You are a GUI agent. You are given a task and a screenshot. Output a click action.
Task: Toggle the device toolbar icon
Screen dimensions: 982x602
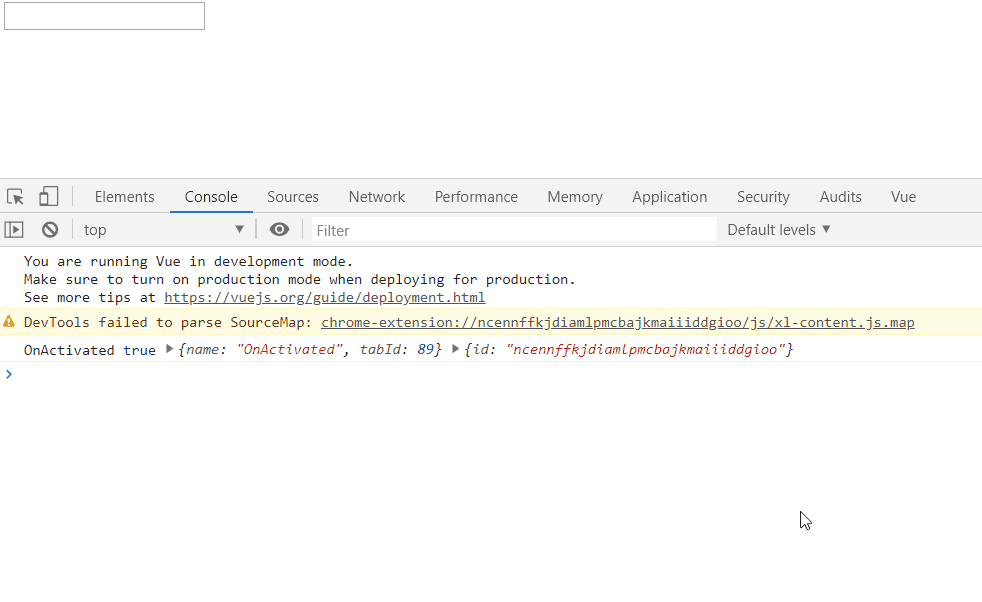point(49,197)
